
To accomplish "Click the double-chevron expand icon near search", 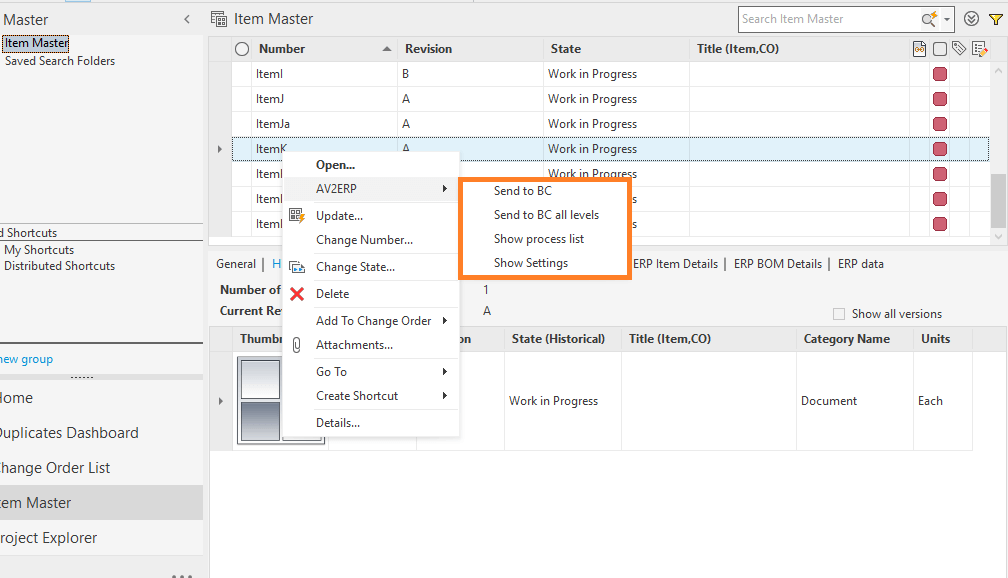I will pyautogui.click(x=971, y=19).
